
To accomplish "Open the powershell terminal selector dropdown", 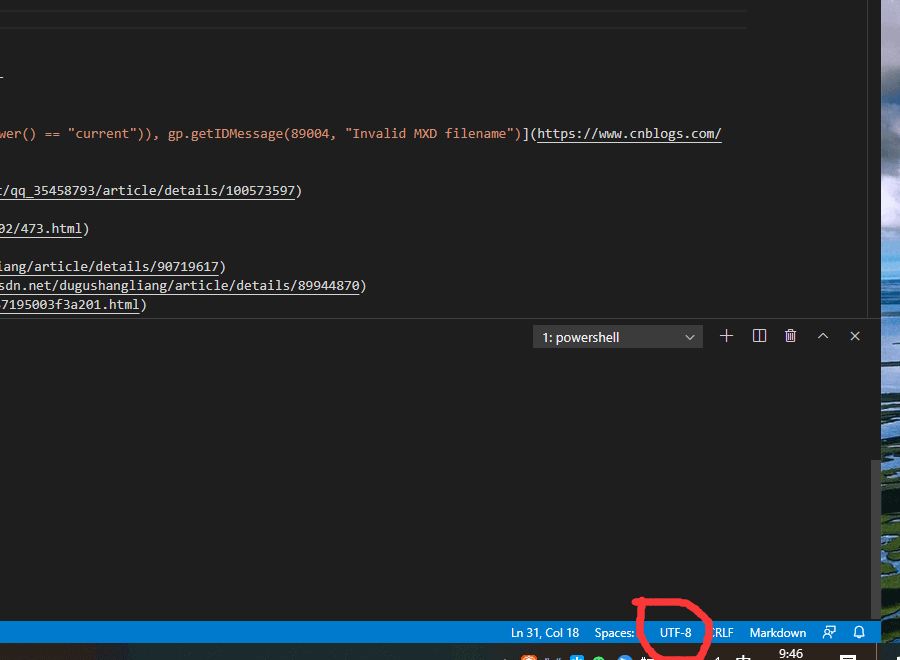I will (x=618, y=337).
